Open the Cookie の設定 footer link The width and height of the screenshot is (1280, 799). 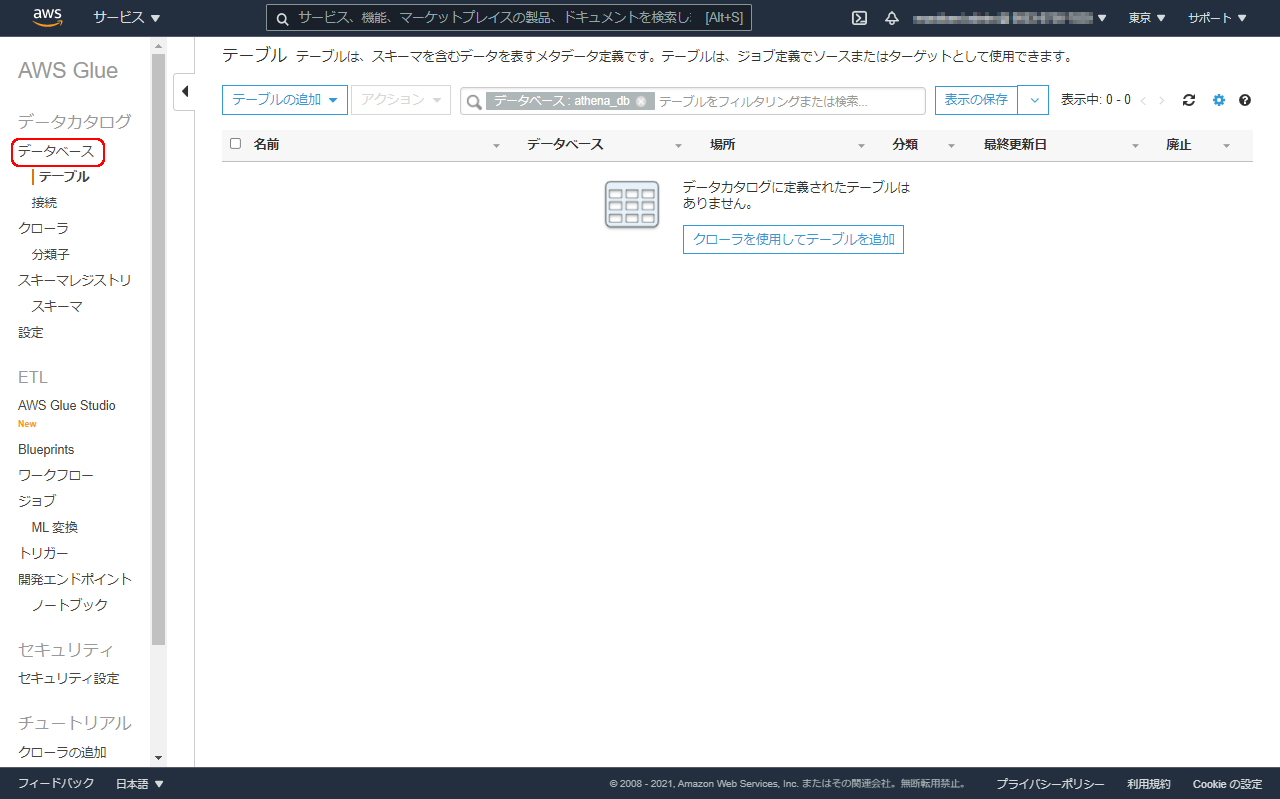point(1227,784)
